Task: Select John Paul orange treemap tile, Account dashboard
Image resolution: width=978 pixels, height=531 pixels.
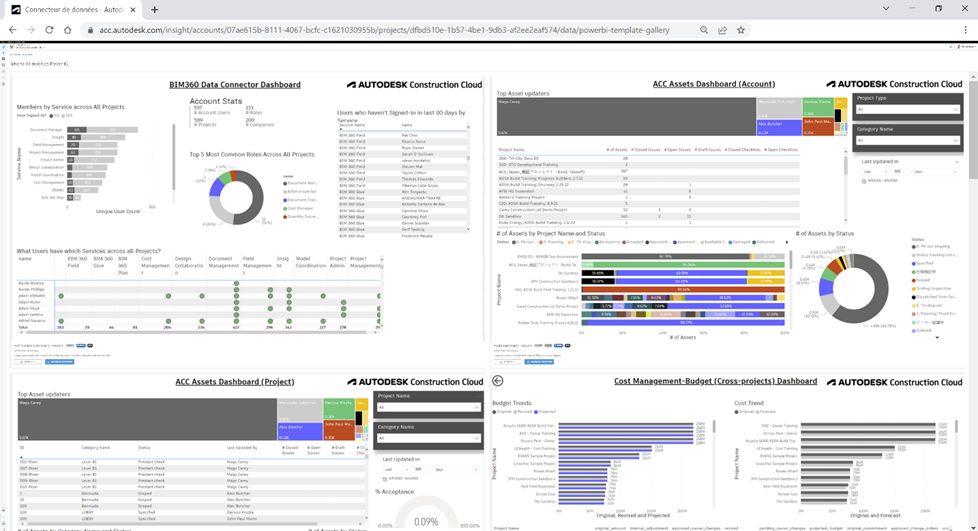Action: tap(818, 126)
